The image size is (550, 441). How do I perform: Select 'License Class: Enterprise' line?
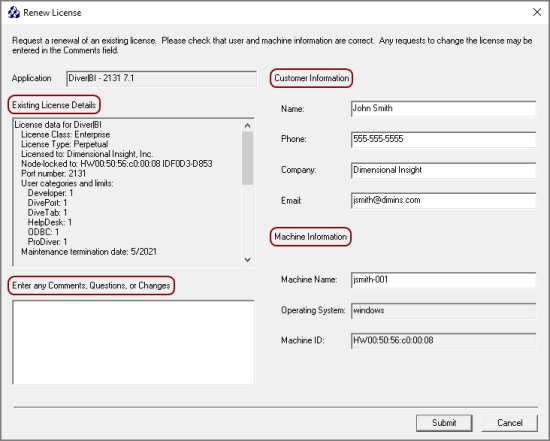pyautogui.click(x=66, y=135)
